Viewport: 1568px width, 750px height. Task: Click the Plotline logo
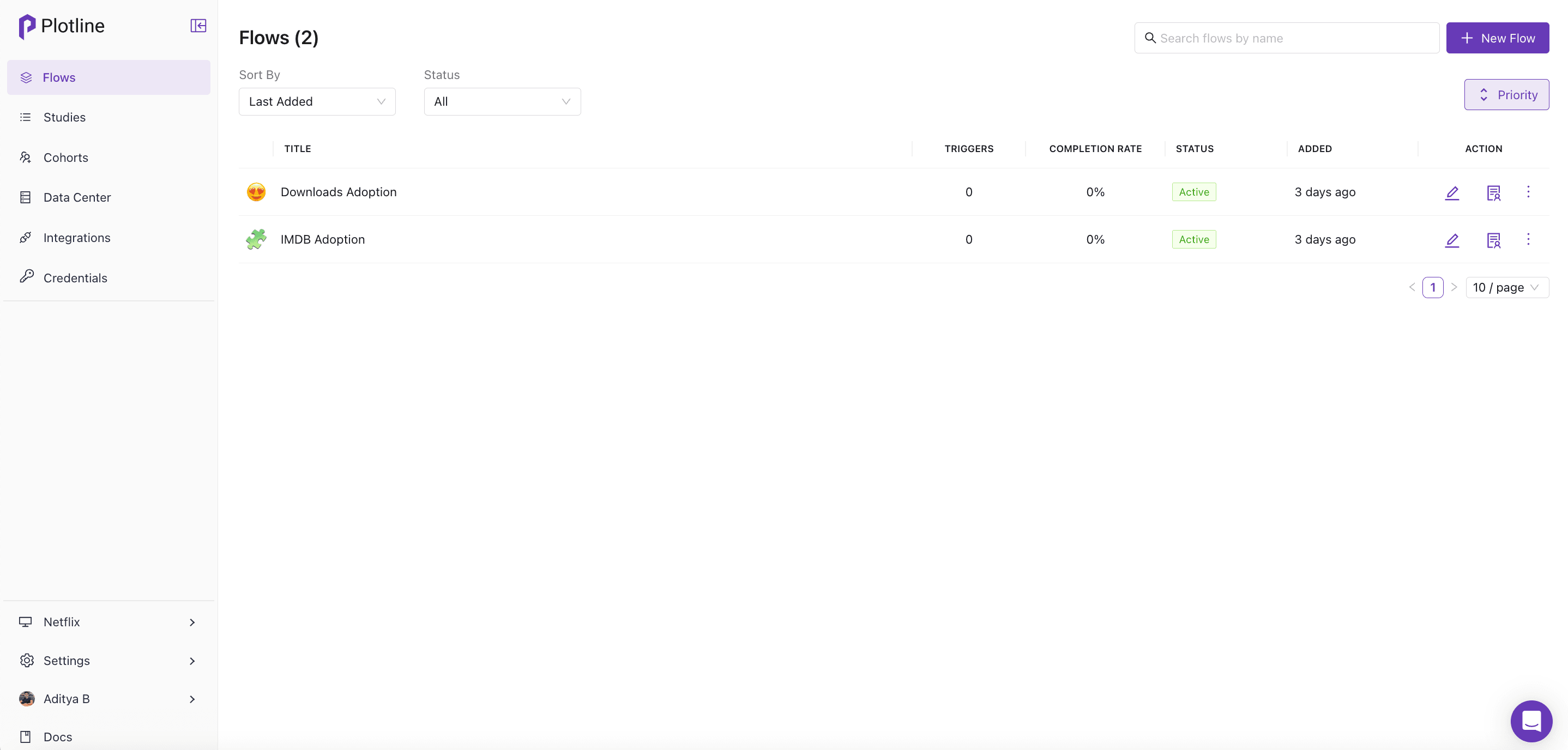coord(62,26)
